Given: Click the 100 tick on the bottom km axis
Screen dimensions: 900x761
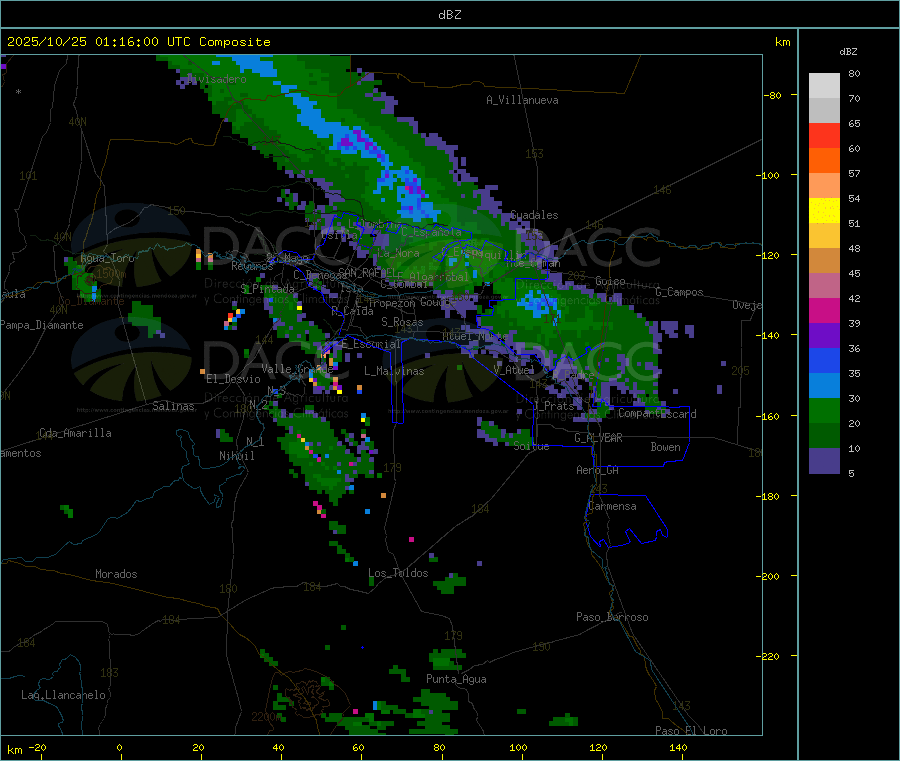Looking at the screenshot, I should 518,747.
